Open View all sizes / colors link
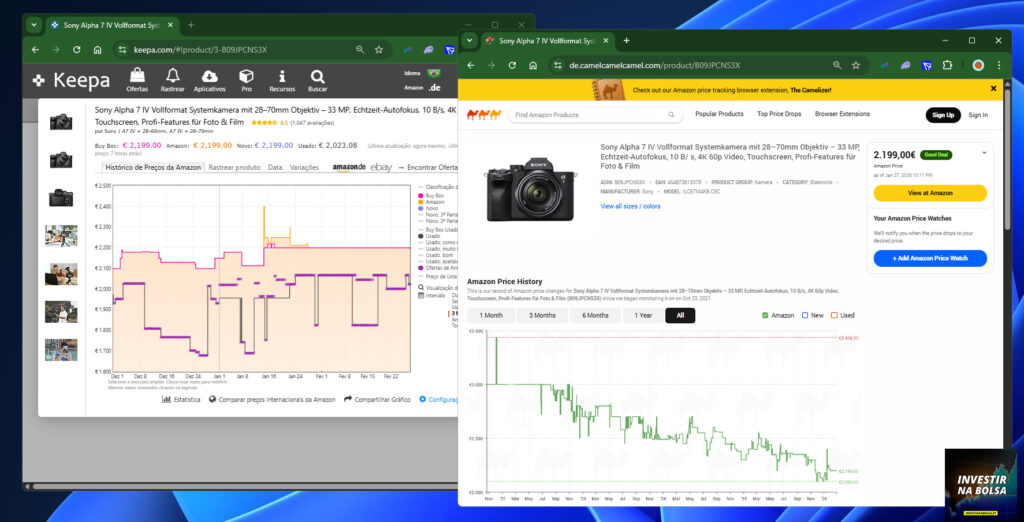This screenshot has width=1024, height=522. click(x=630, y=206)
